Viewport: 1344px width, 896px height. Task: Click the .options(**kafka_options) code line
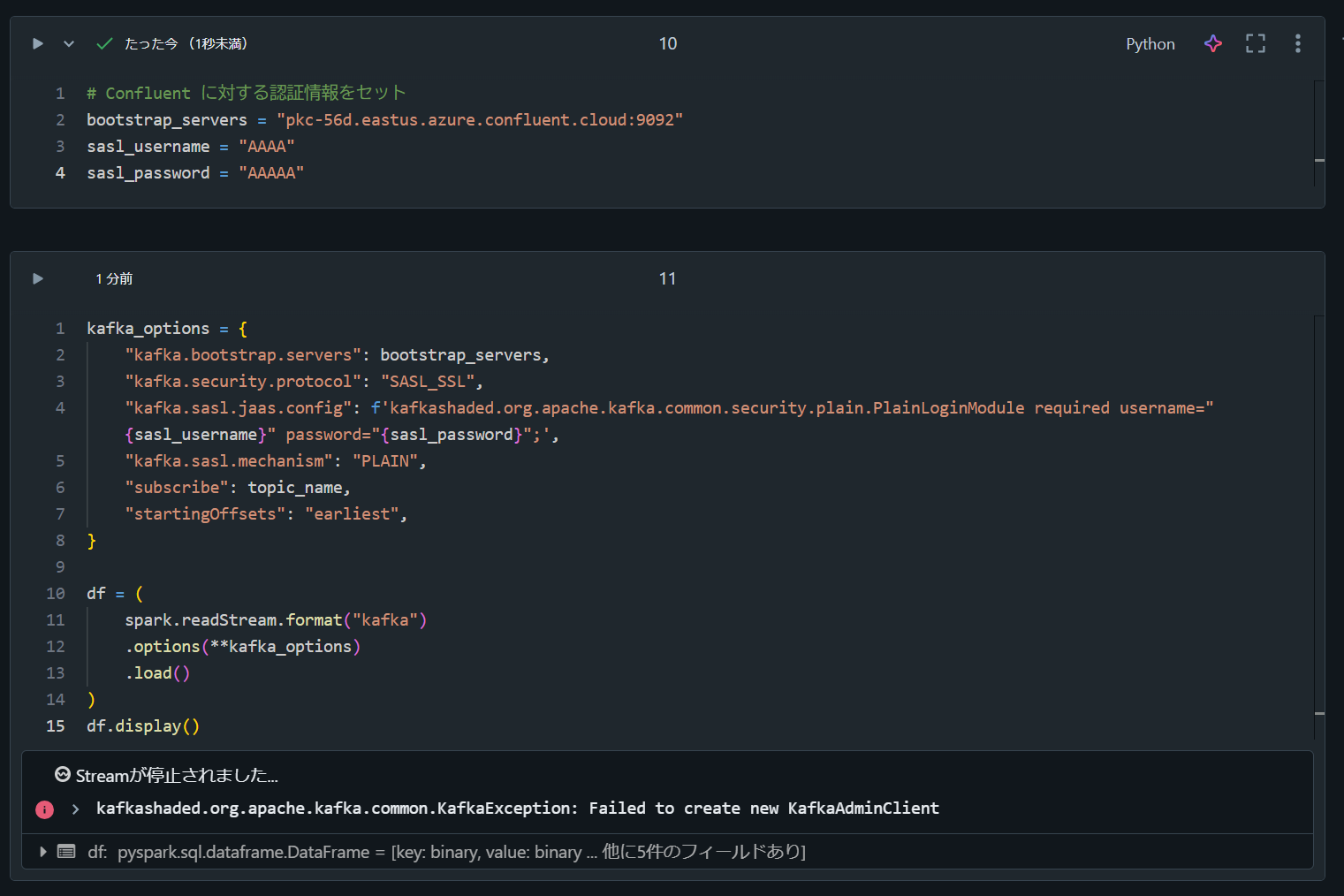point(243,646)
